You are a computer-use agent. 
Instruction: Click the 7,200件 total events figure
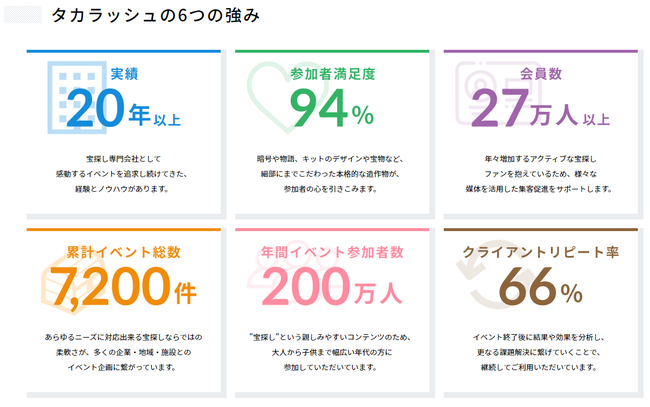[x=123, y=287]
